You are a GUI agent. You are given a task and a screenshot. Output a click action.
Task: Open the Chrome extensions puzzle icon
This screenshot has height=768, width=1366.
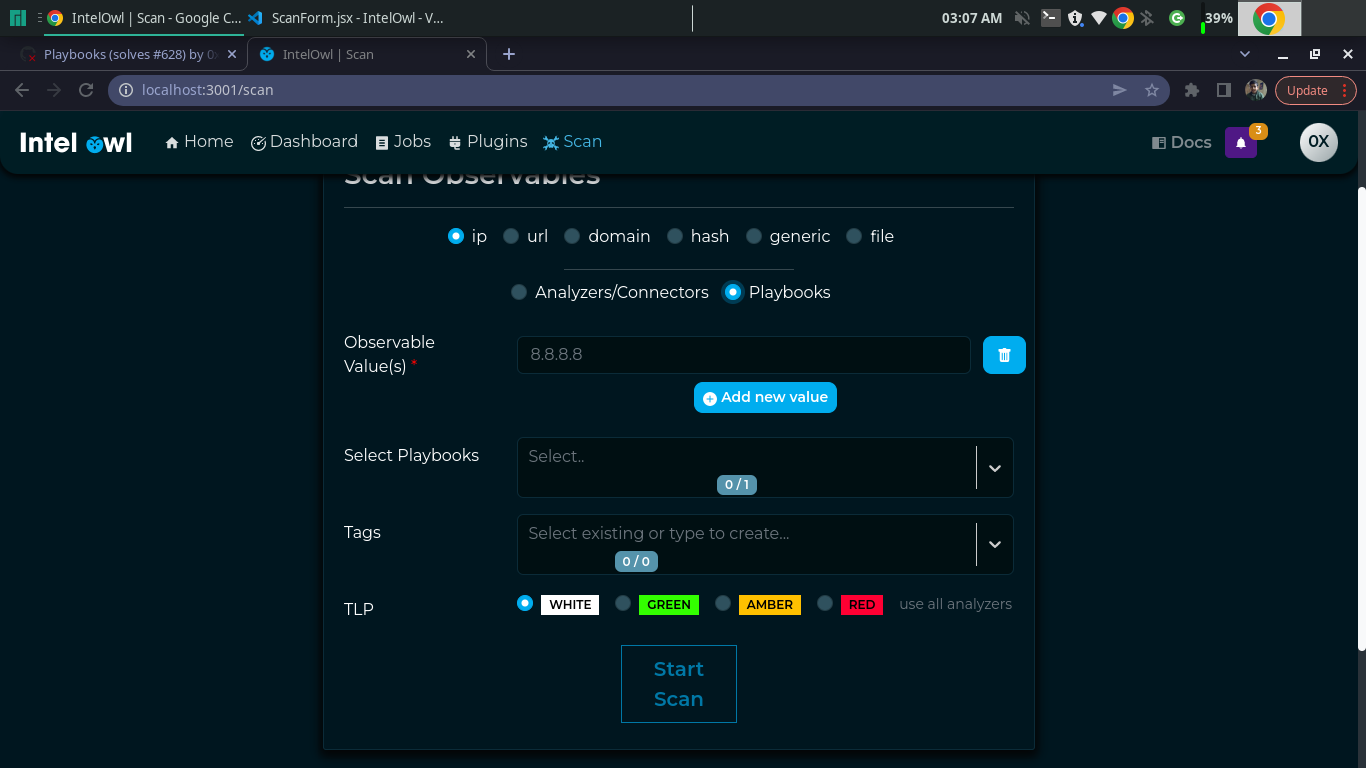pos(1191,90)
